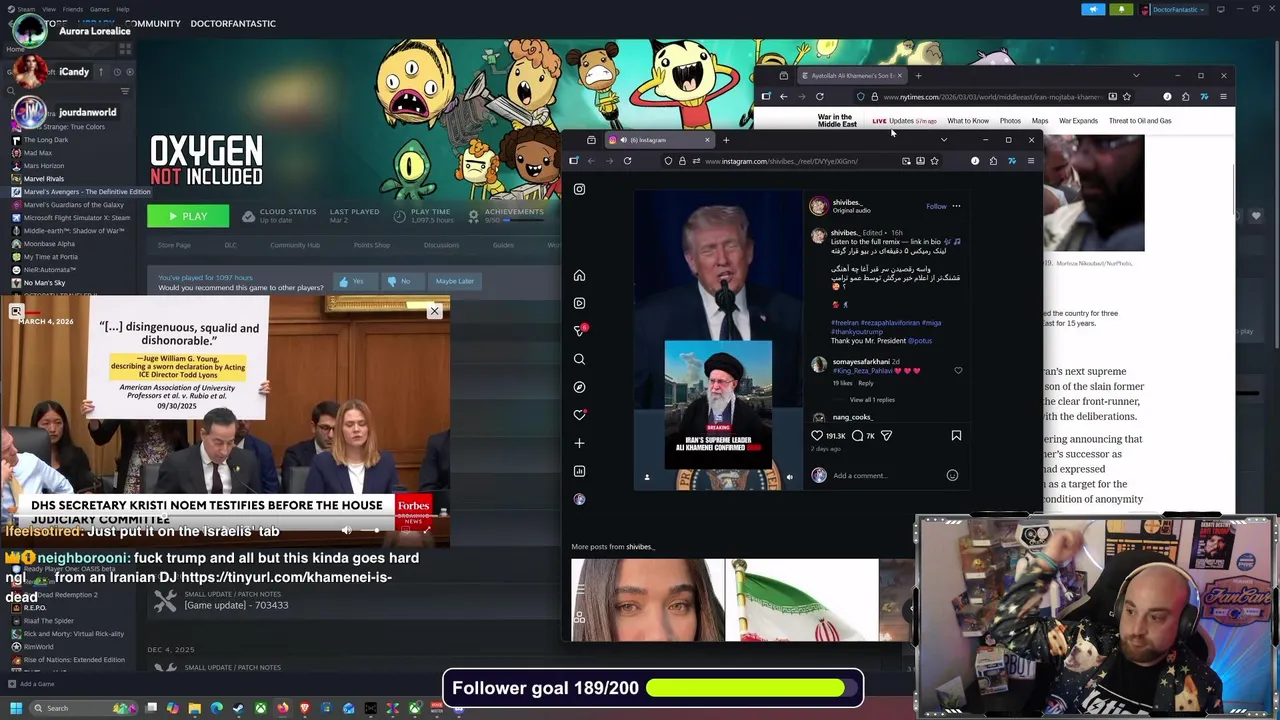Image resolution: width=1280 pixels, height=720 pixels.
Task: Like somayesafarkhani's comment
Action: tap(958, 370)
